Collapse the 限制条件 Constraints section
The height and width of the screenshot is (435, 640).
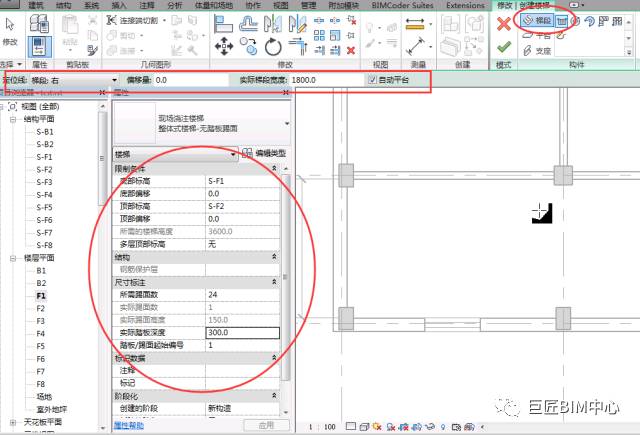click(x=274, y=168)
